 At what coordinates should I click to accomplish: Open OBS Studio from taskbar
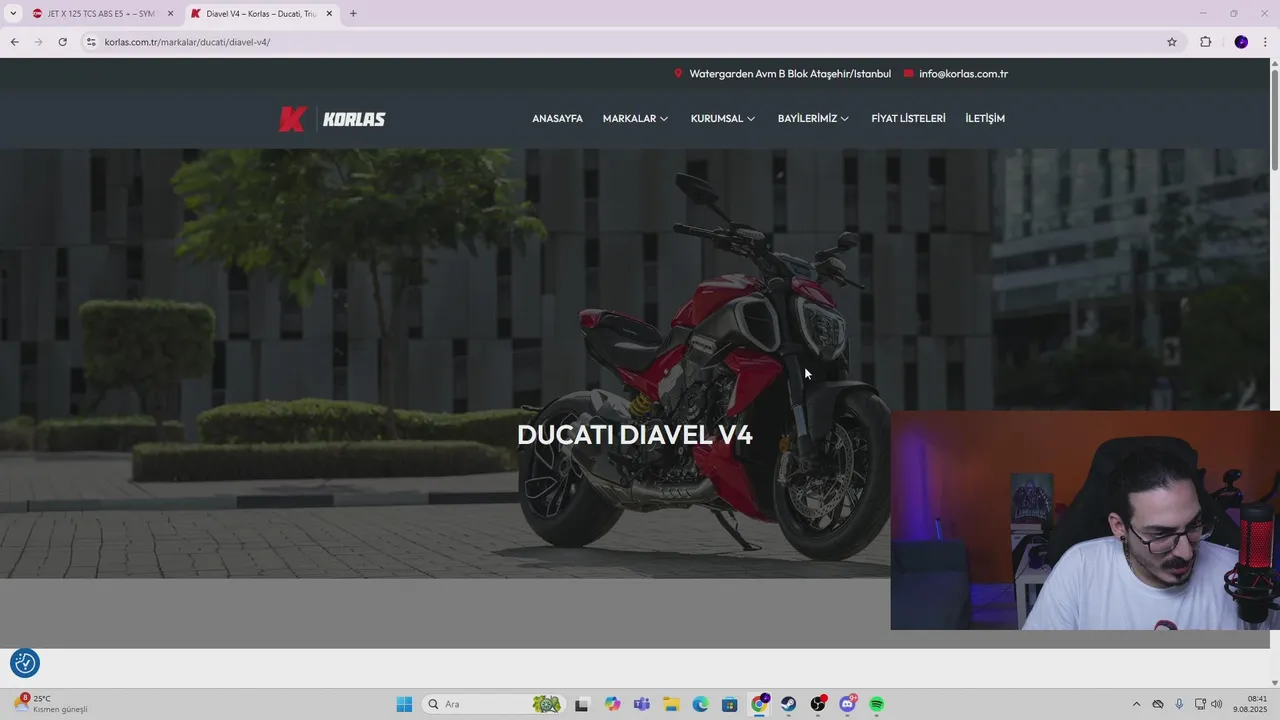click(818, 704)
